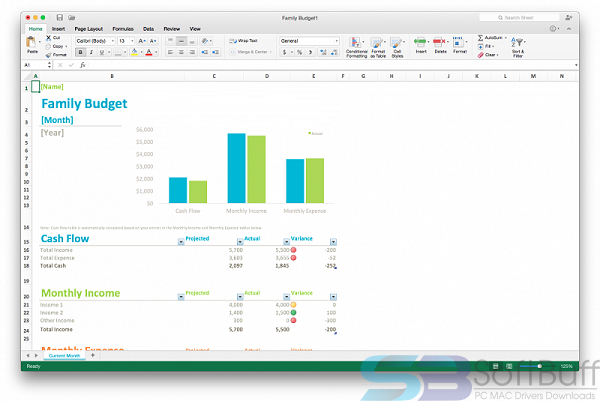600x401 pixels.
Task: Toggle italic formatting
Action: (91, 52)
